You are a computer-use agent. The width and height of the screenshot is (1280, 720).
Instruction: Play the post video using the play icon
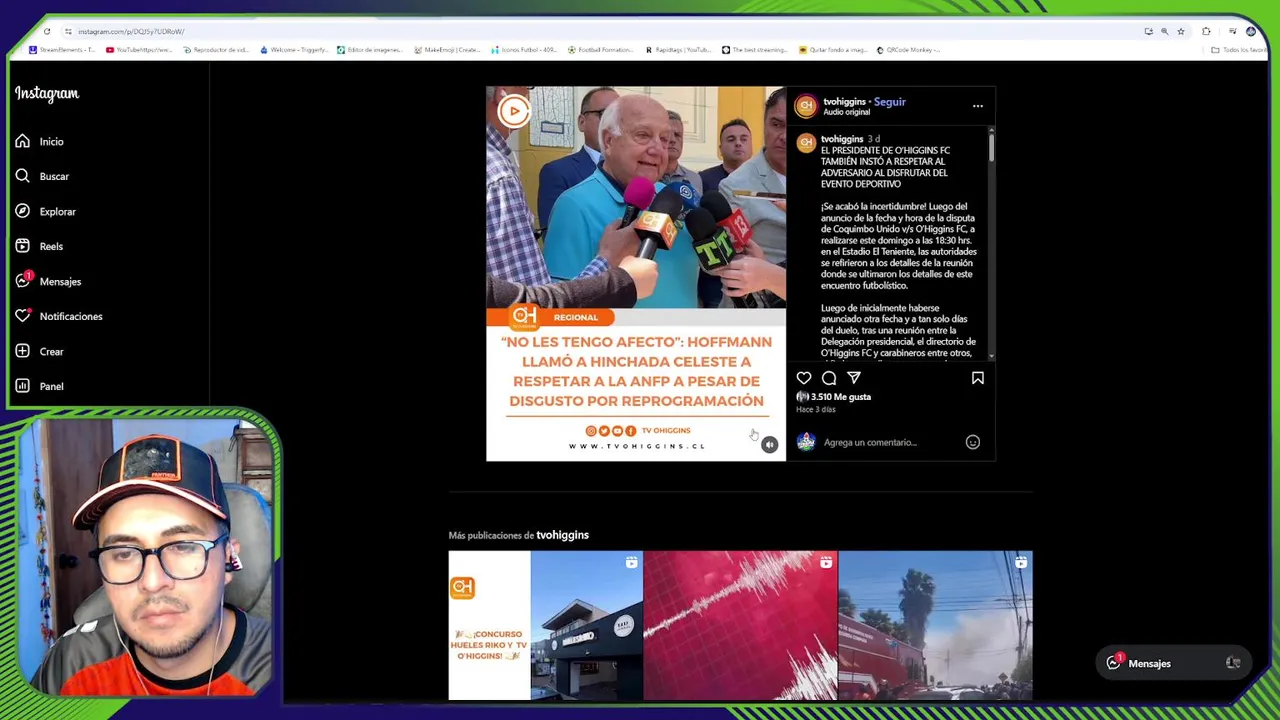[x=513, y=111]
